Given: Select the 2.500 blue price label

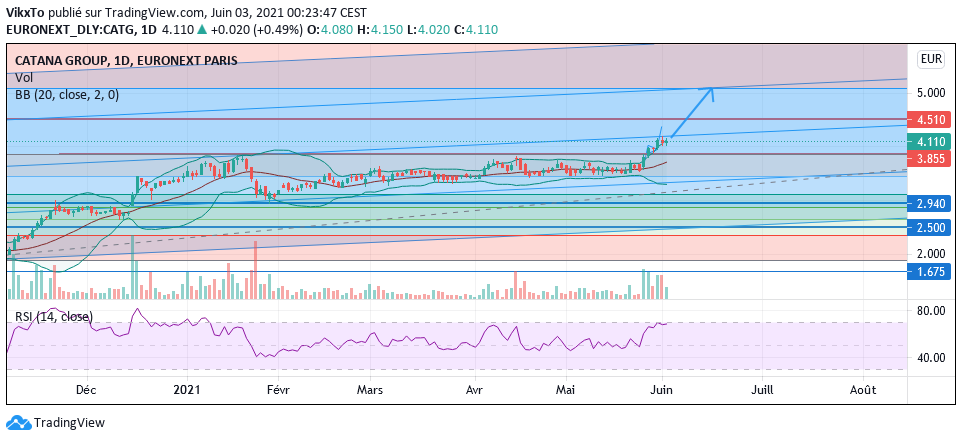Looking at the screenshot, I should click(x=931, y=228).
